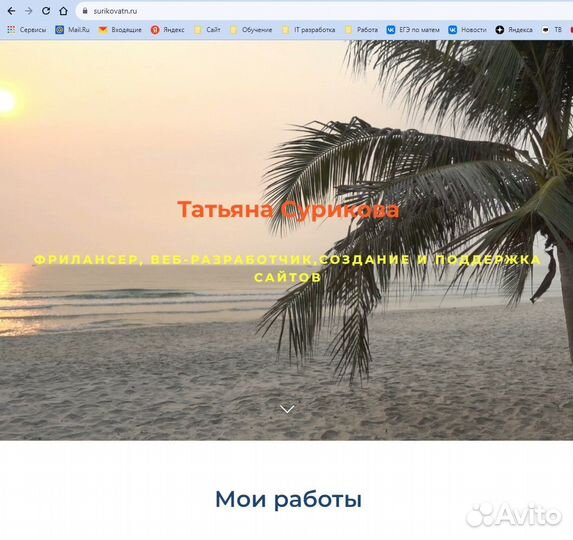Go back to the previous page
The width and height of the screenshot is (573, 540).
coord(11,11)
